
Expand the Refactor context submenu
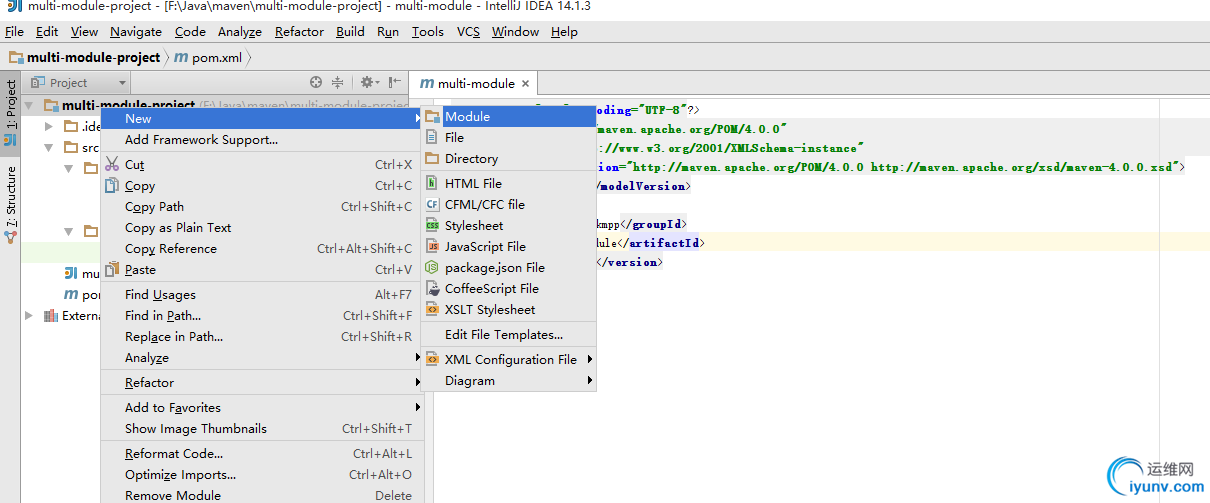point(262,382)
